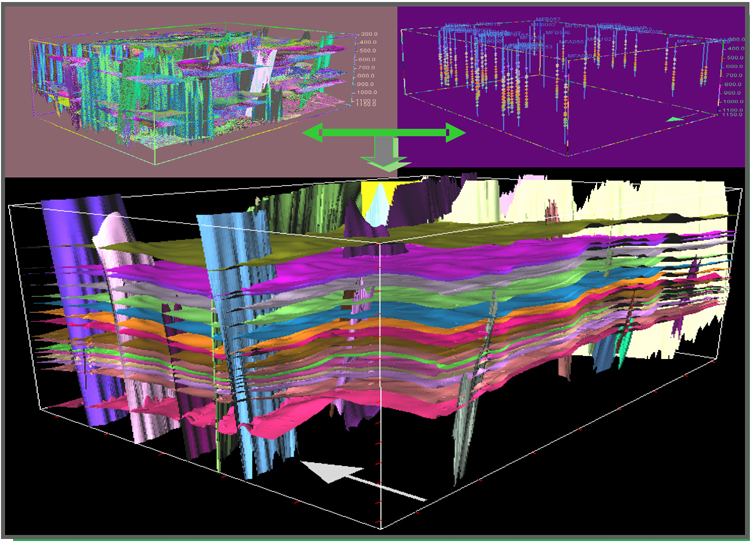The image size is (750, 541).
Task: Click the pink-white fault in top-left view
Action: coord(262,75)
